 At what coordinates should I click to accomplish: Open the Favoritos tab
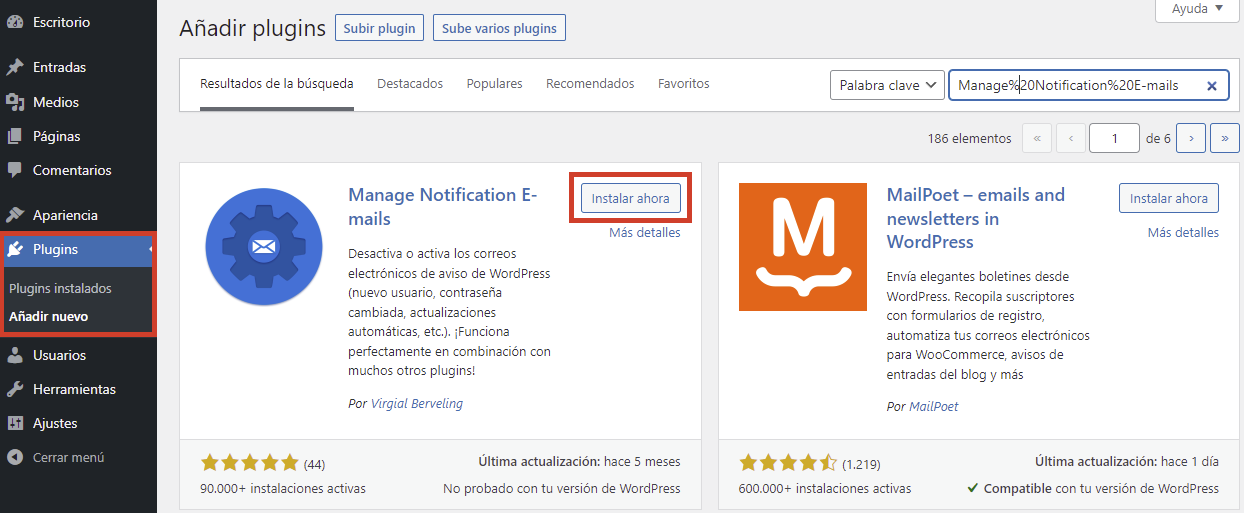pyautogui.click(x=684, y=84)
